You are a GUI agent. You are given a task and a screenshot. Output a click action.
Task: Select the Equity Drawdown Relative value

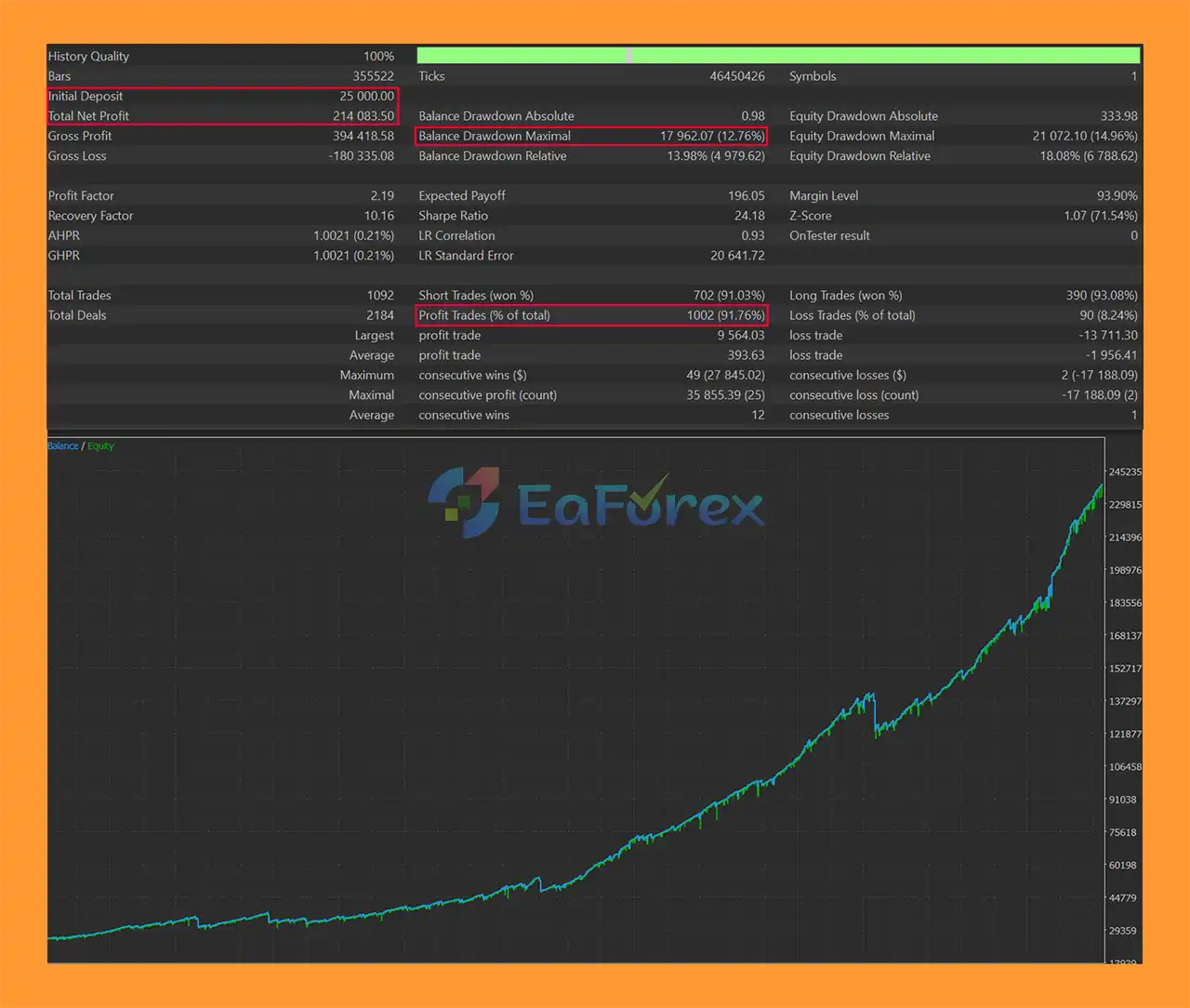point(1088,156)
